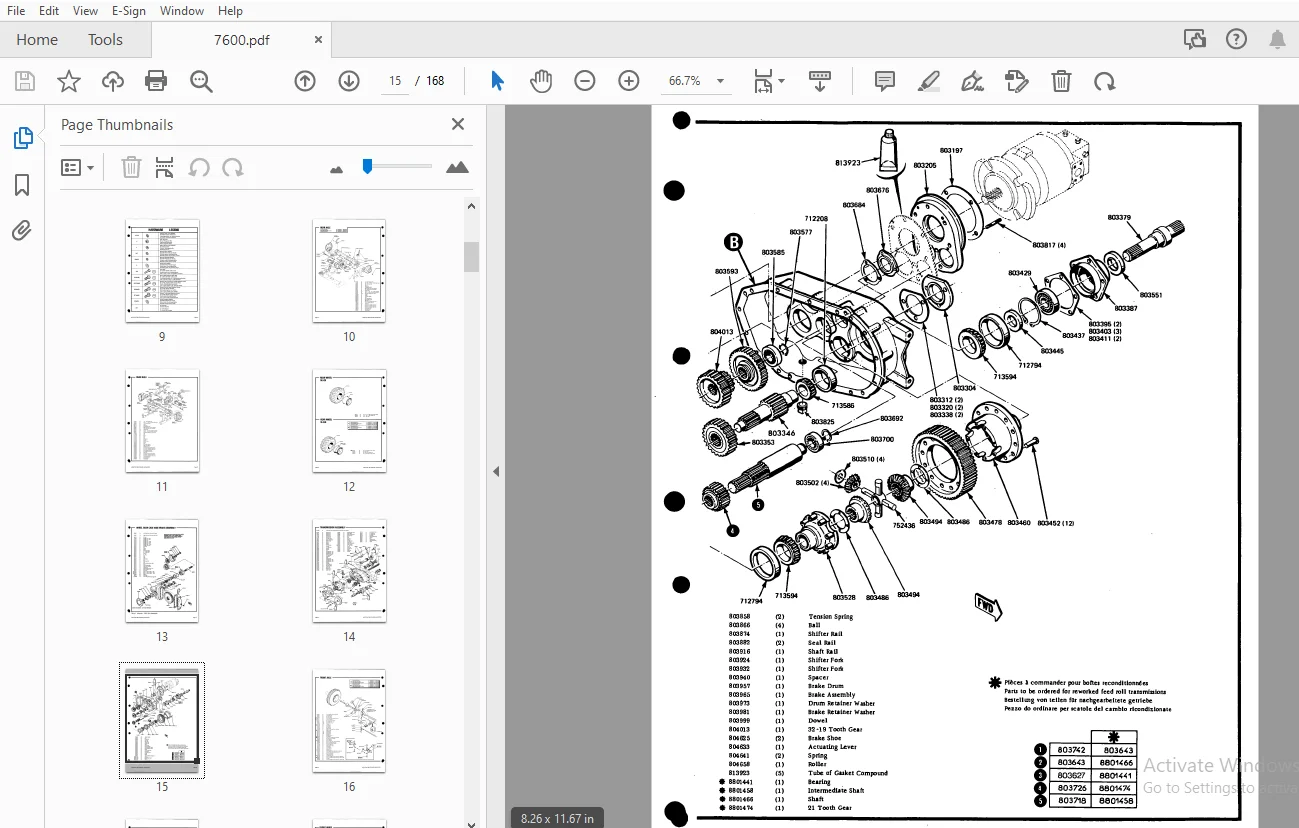Add a comment sticky note
This screenshot has height=828, width=1299.
pyautogui.click(x=885, y=81)
